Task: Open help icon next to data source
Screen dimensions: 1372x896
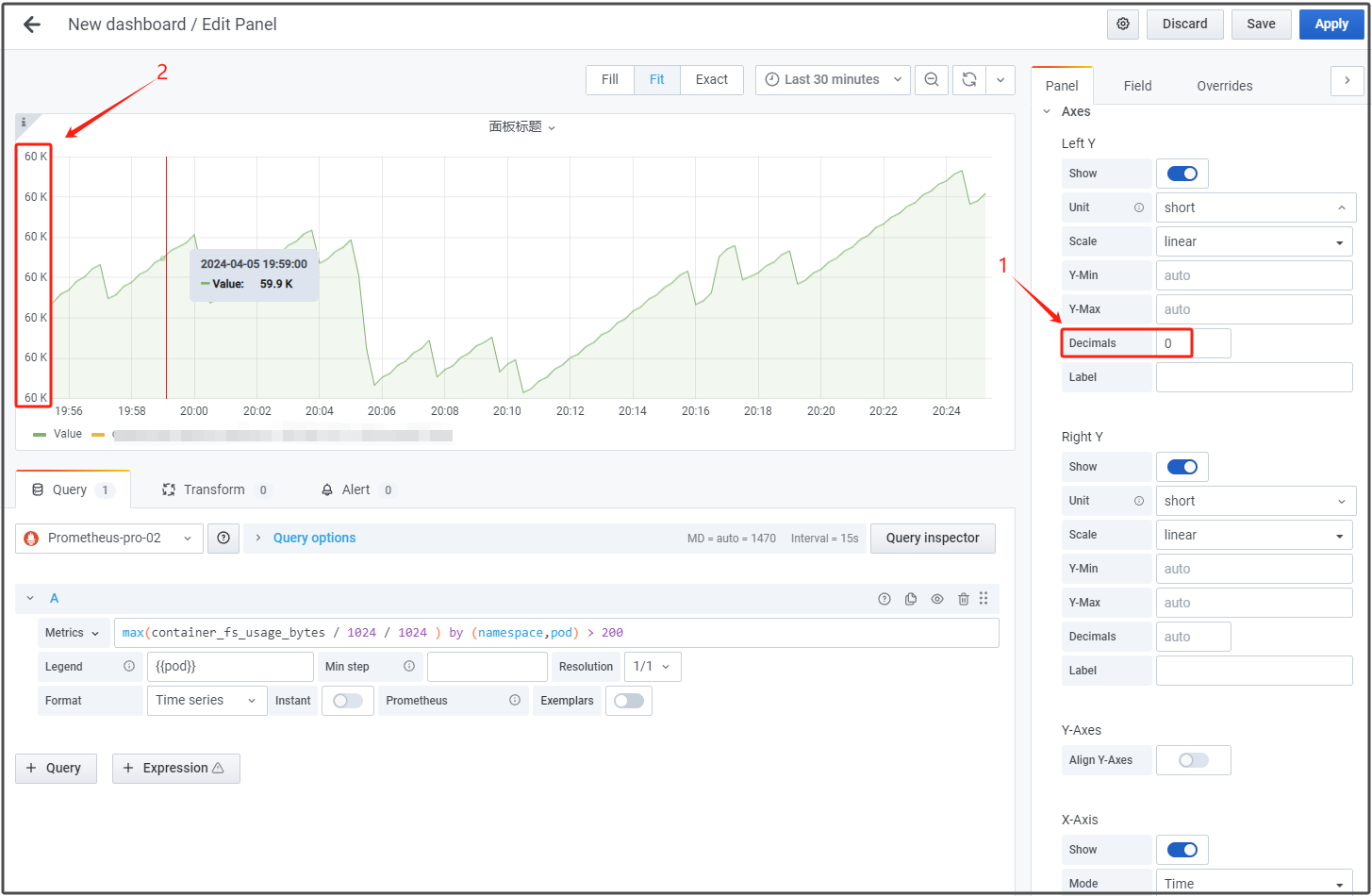Action: point(223,539)
